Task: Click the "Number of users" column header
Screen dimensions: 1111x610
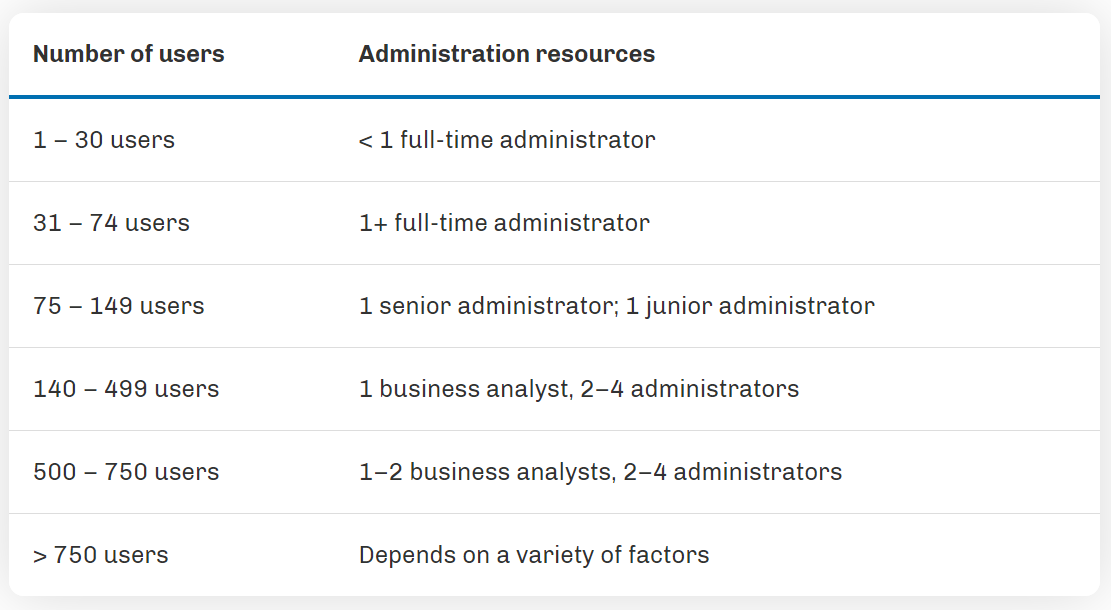Action: click(x=128, y=54)
